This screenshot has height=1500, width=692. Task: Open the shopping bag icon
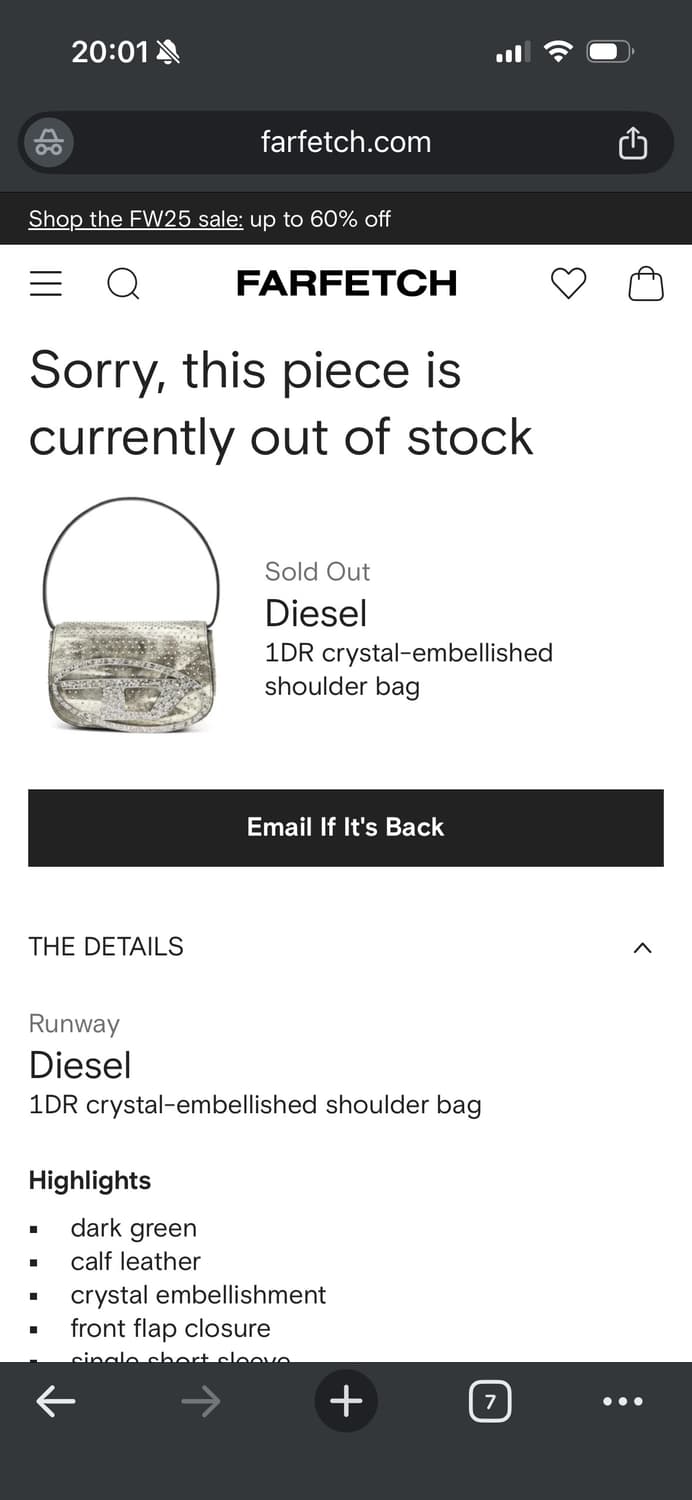pos(645,284)
